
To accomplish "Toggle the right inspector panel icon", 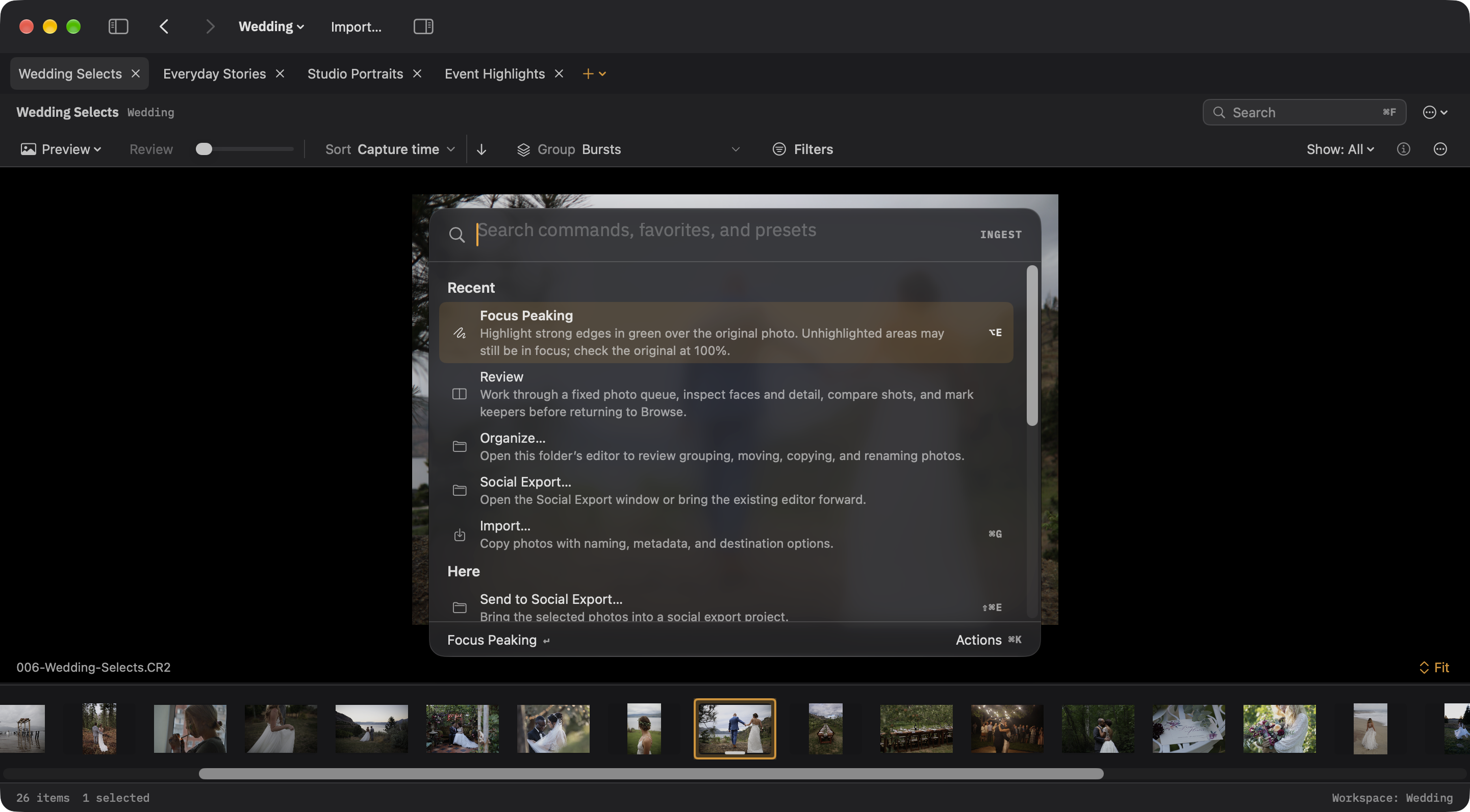I will tap(423, 26).
